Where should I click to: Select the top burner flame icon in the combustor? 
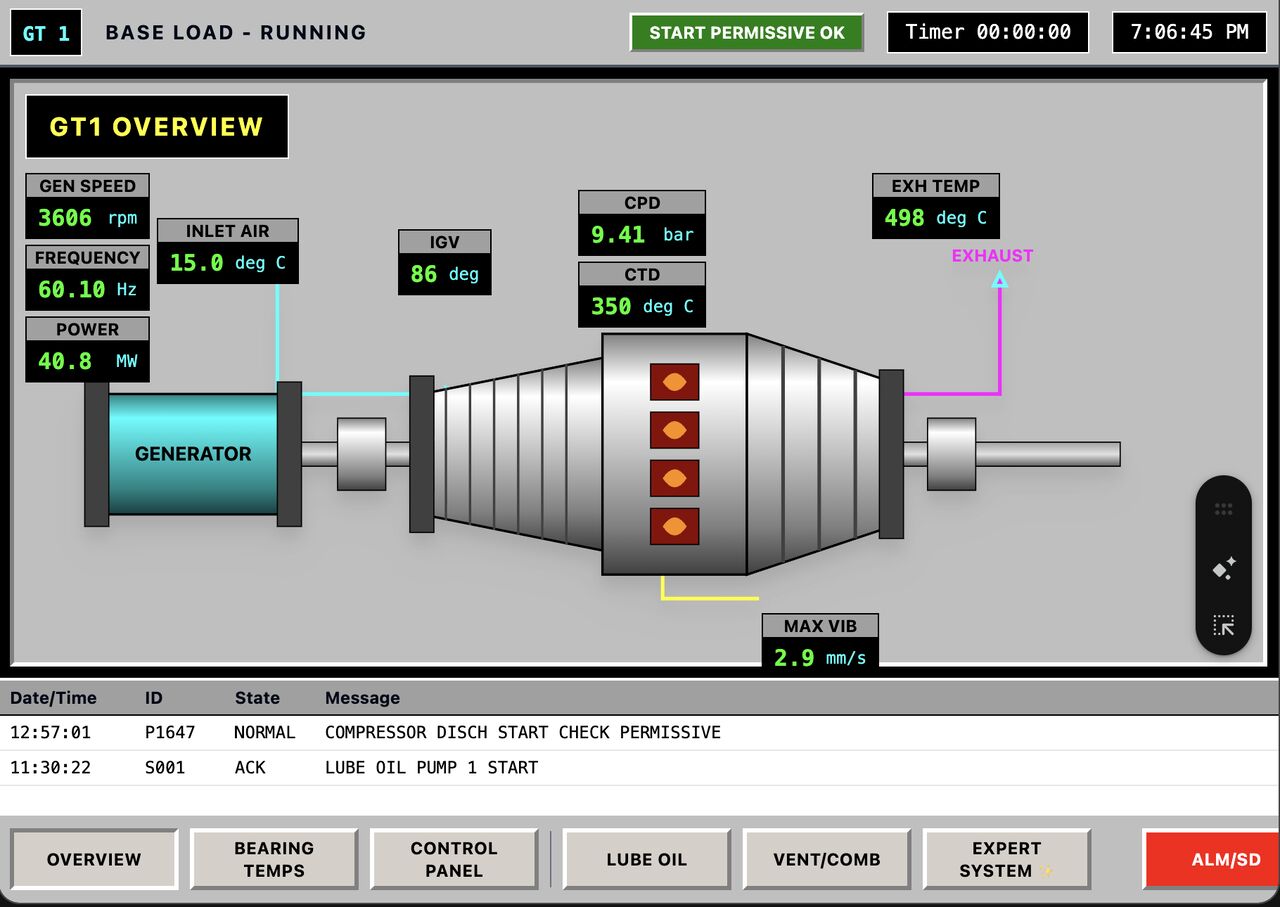point(675,382)
